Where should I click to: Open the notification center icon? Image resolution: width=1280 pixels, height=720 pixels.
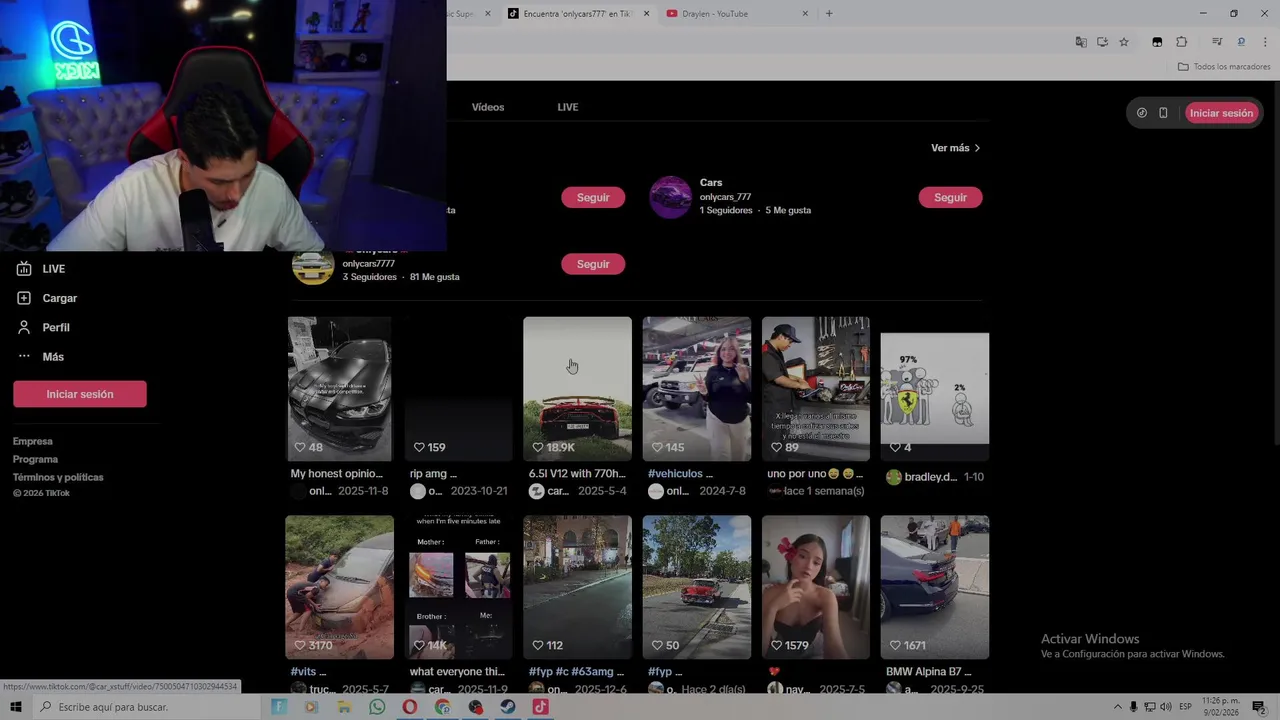click(1259, 707)
